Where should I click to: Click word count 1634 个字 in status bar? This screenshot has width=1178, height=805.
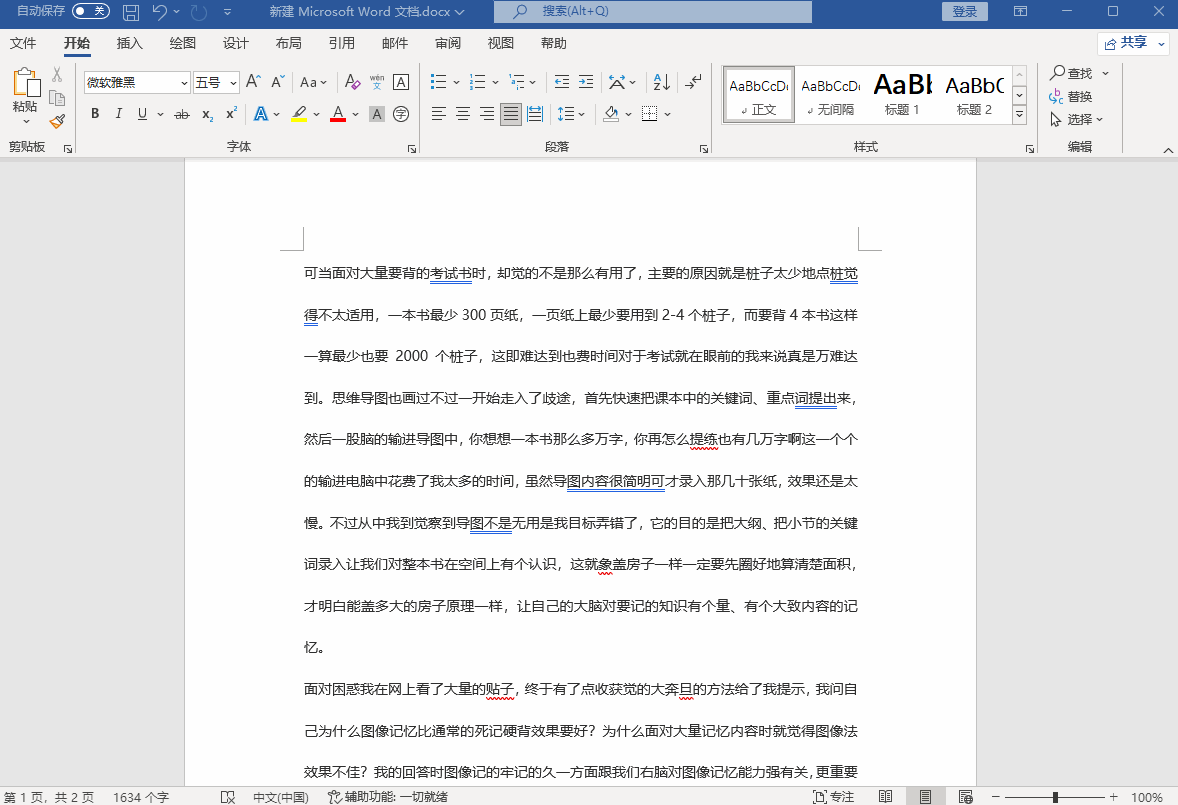point(141,797)
